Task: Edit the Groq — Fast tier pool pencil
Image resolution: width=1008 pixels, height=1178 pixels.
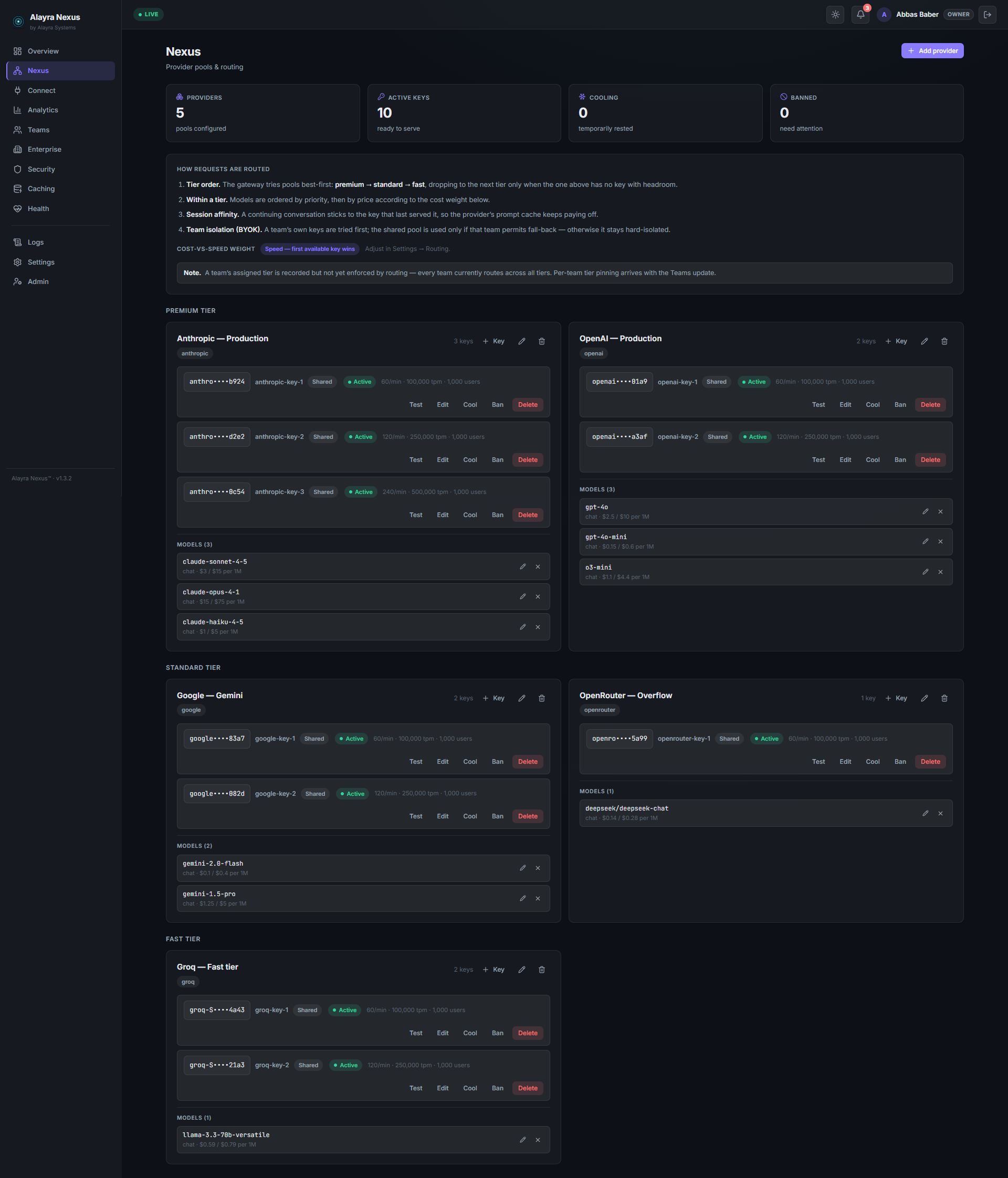Action: click(x=521, y=970)
